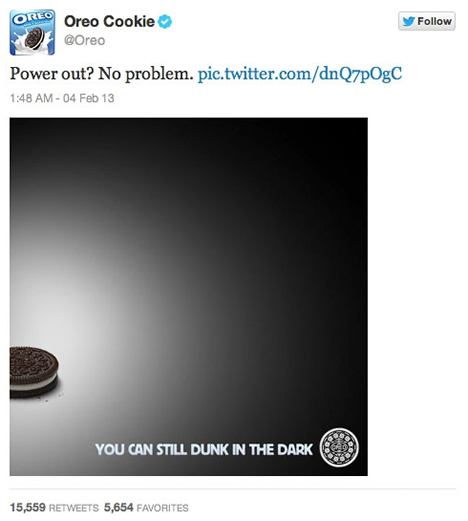Screen dimensions: 468x521
Task: Click the 'Follow' text label
Action: [434, 21]
